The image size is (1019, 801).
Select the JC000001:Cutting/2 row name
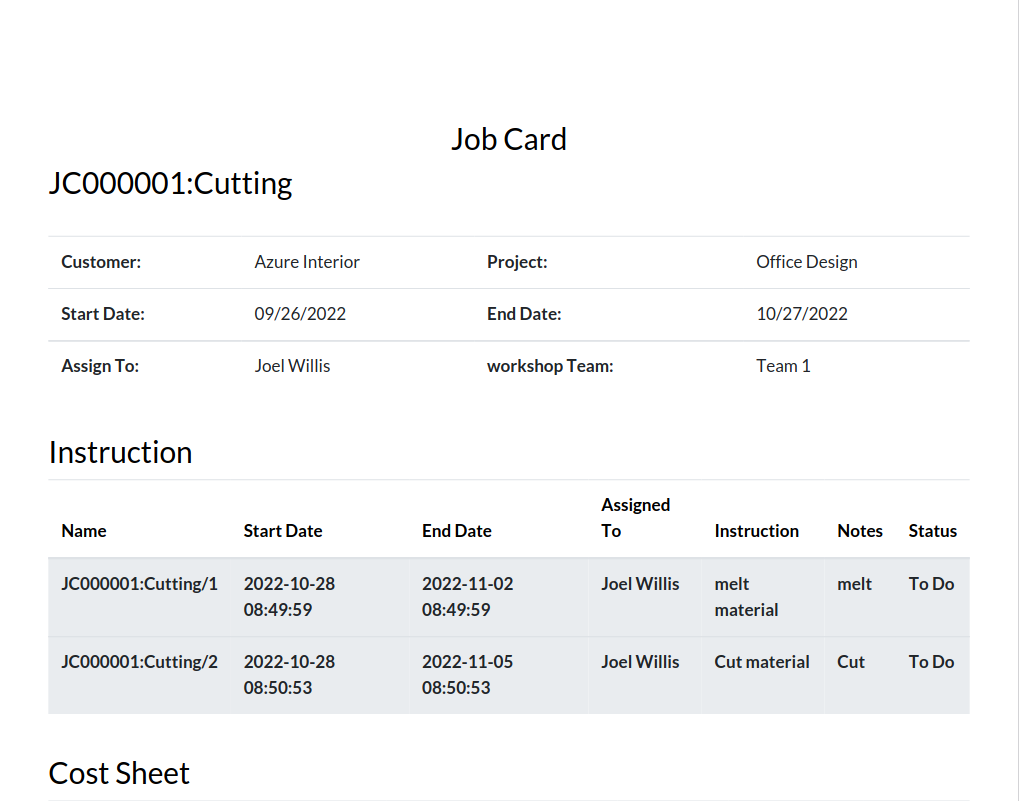(139, 661)
